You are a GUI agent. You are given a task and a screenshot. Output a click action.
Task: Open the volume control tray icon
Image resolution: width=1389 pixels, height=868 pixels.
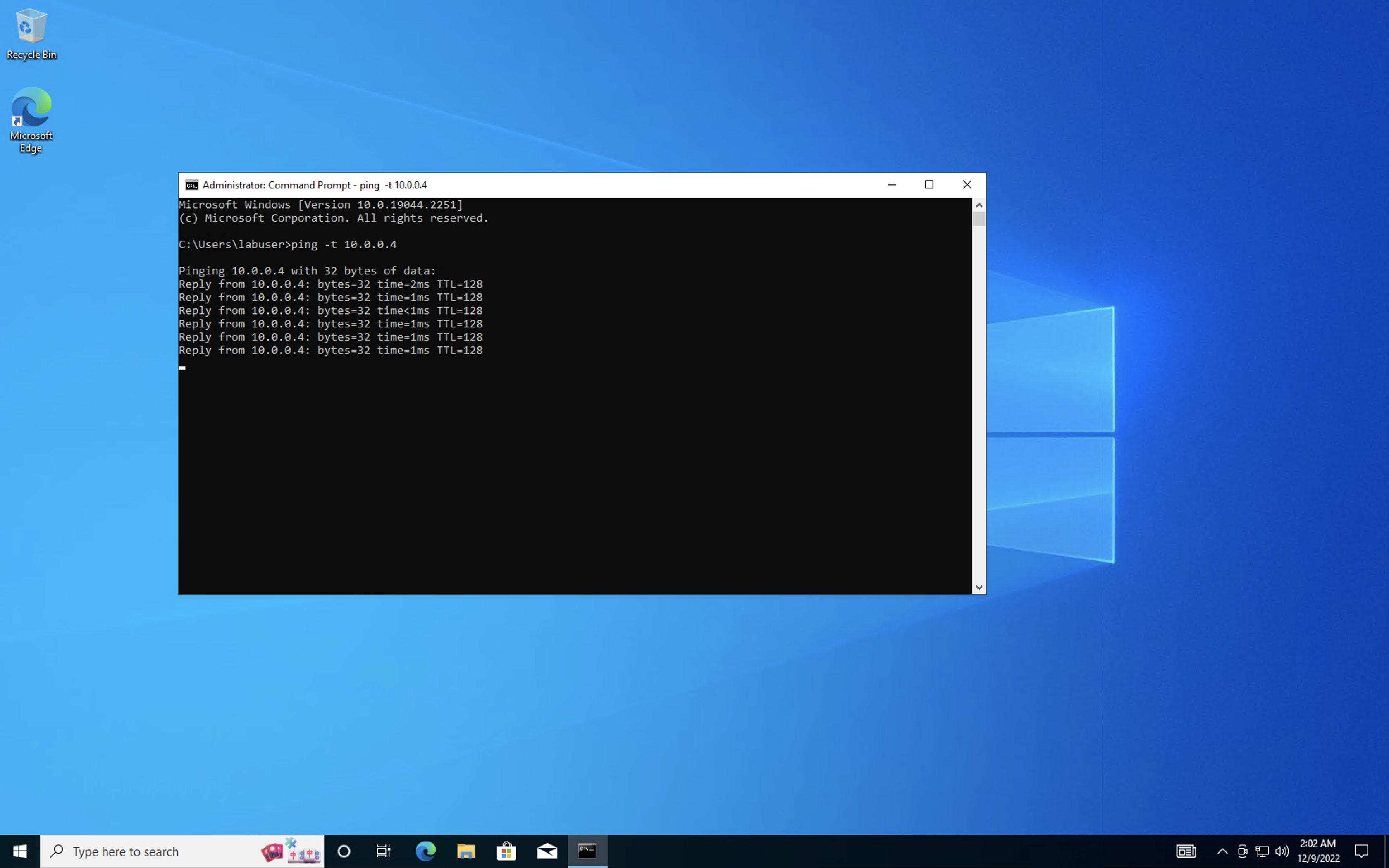pos(1282,851)
